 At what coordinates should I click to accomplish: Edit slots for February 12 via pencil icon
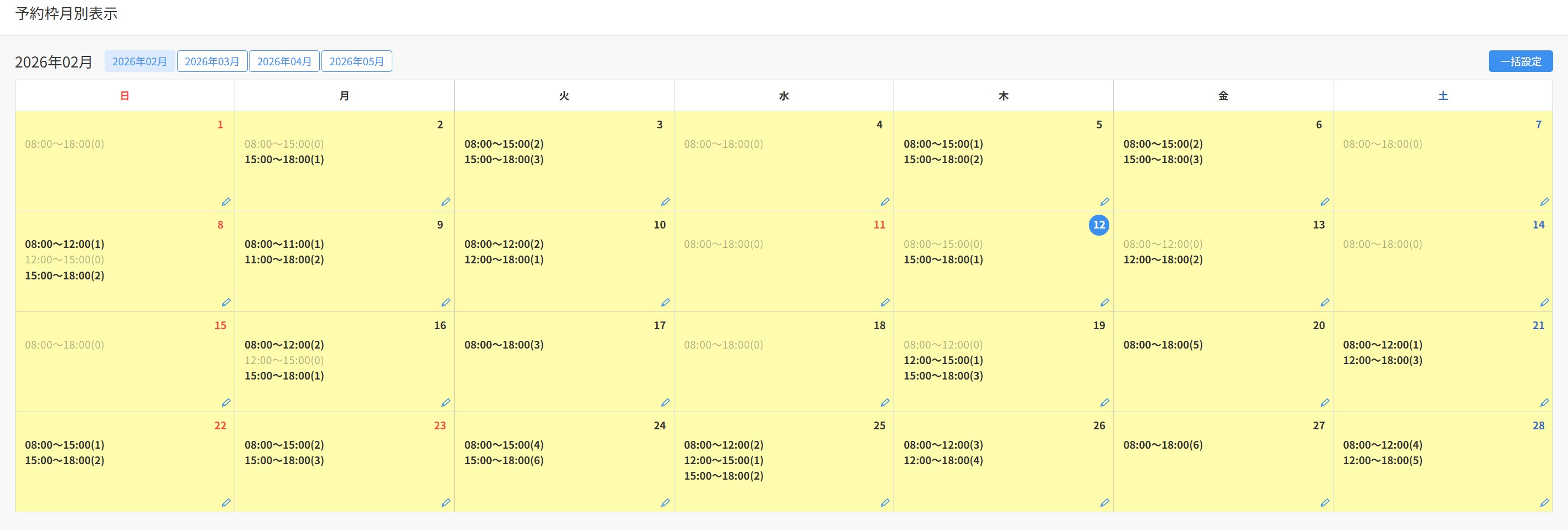coord(1104,303)
